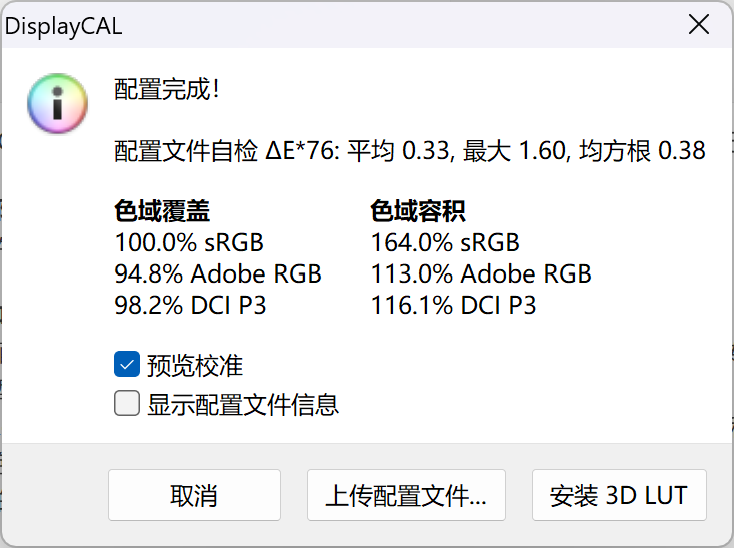
Task: Click the DisplayCAL title bar text
Action: click(63, 26)
